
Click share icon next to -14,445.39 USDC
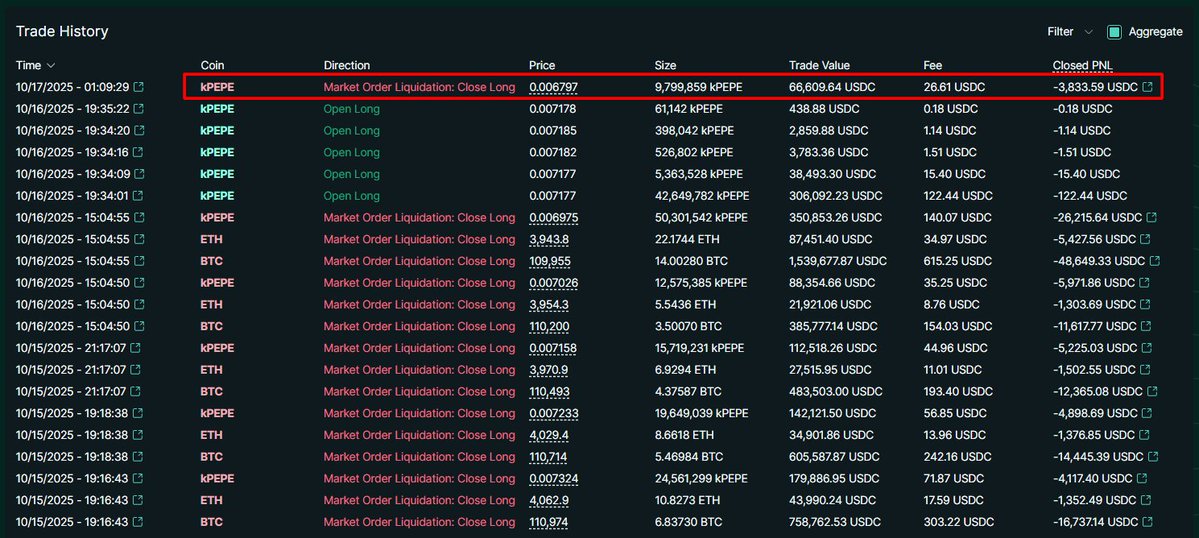(x=1153, y=457)
